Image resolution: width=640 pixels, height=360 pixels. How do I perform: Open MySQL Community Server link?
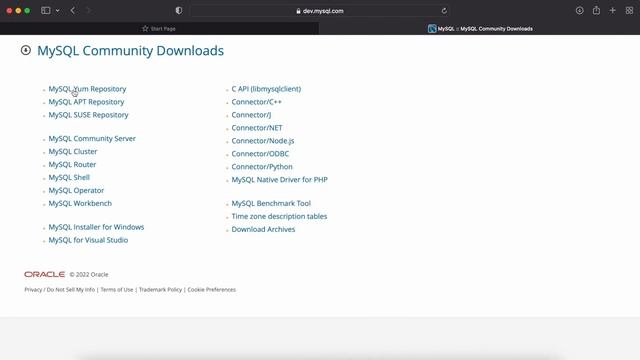pos(92,139)
